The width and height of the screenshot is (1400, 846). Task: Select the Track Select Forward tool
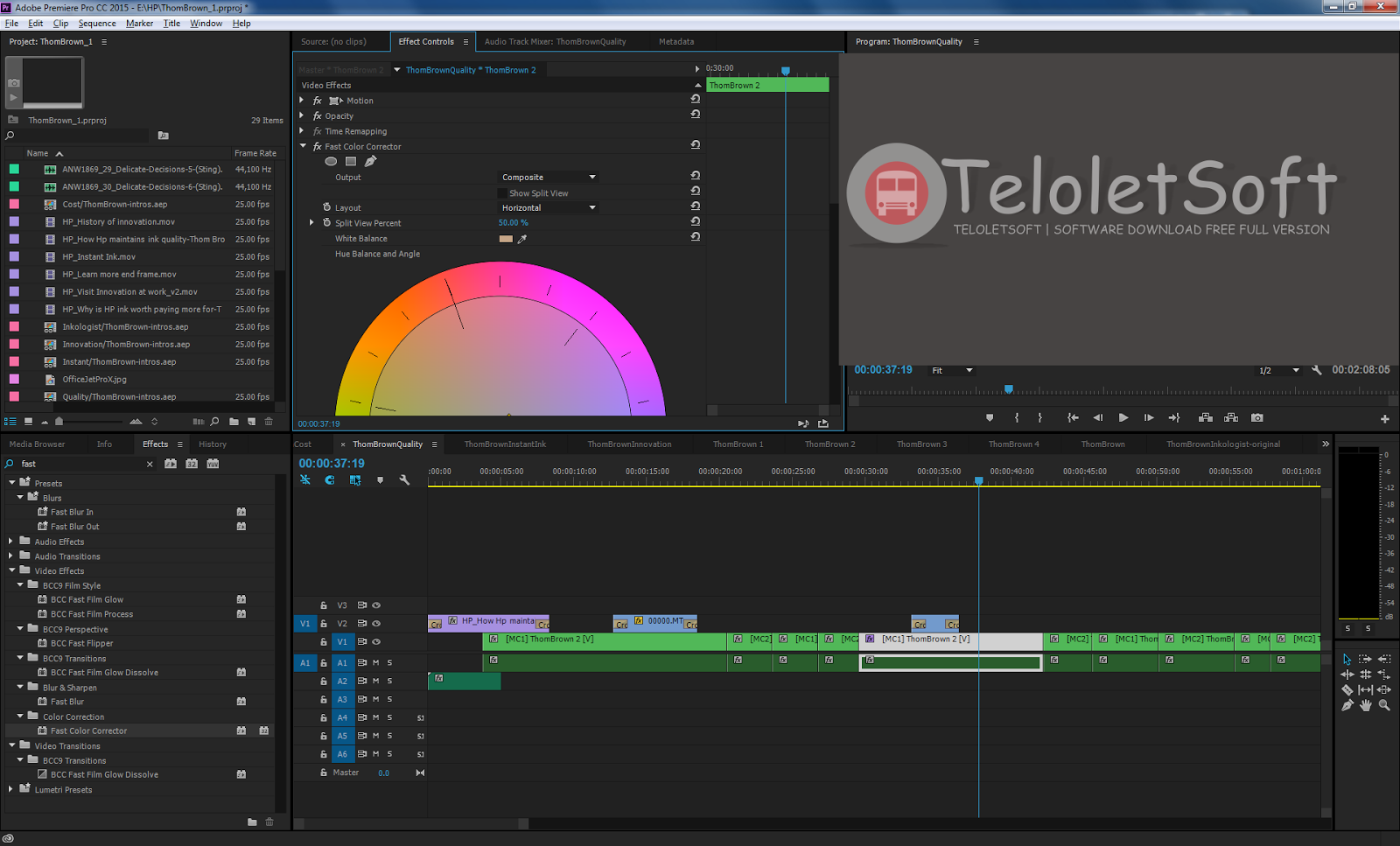pos(1365,660)
